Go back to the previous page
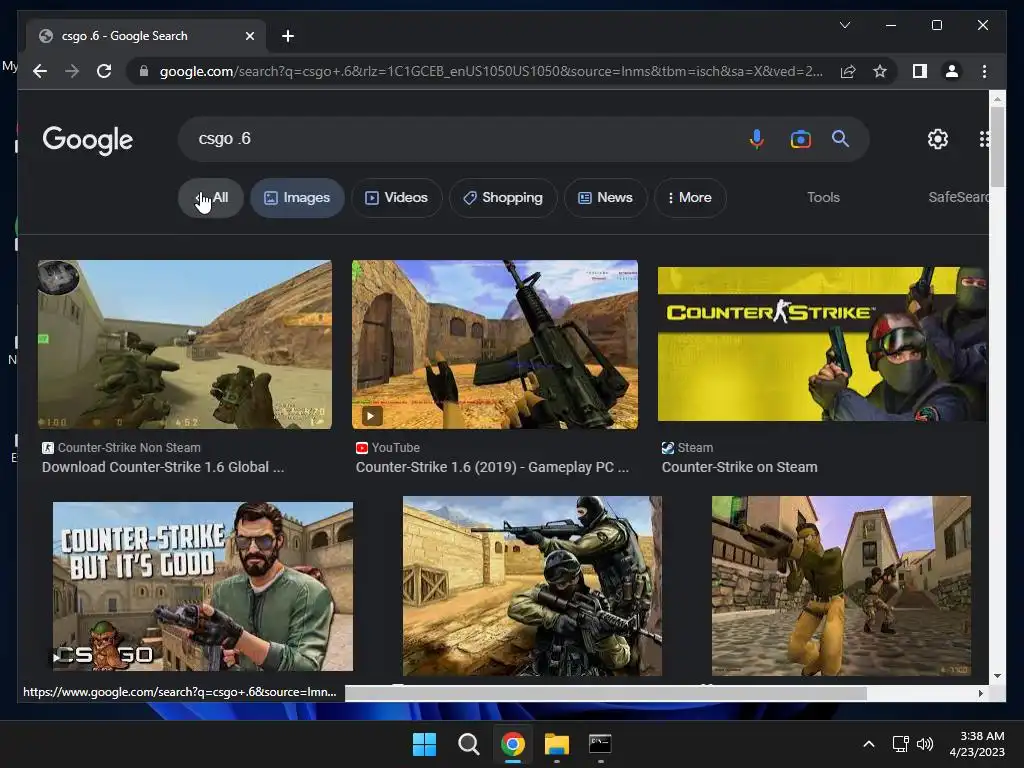Viewport: 1024px width, 768px height. coord(40,71)
